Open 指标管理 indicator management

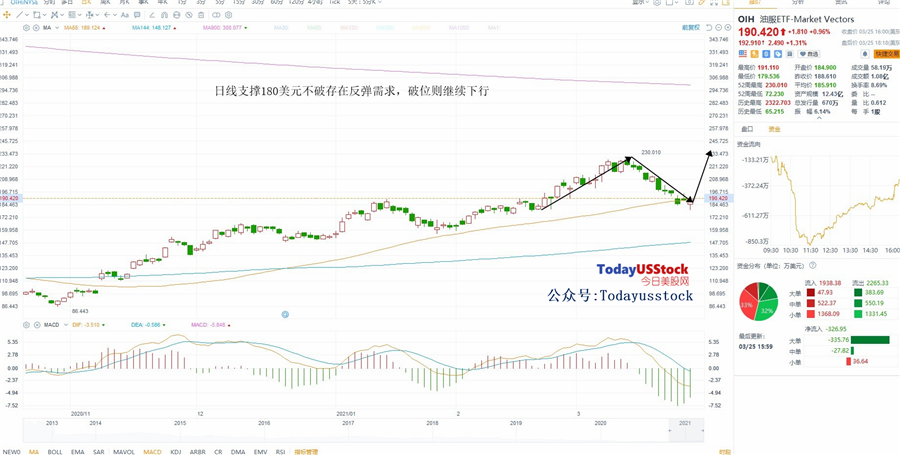click(x=305, y=452)
